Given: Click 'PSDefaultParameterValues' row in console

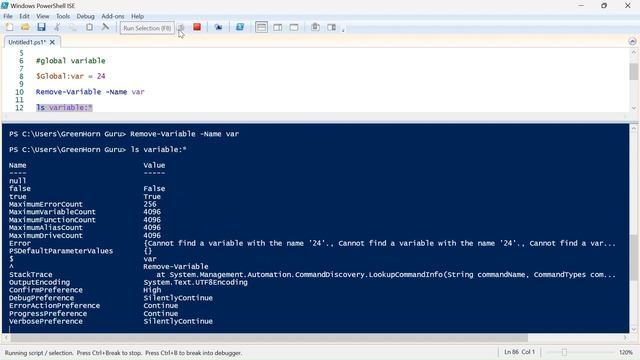Looking at the screenshot, I should coord(61,251).
